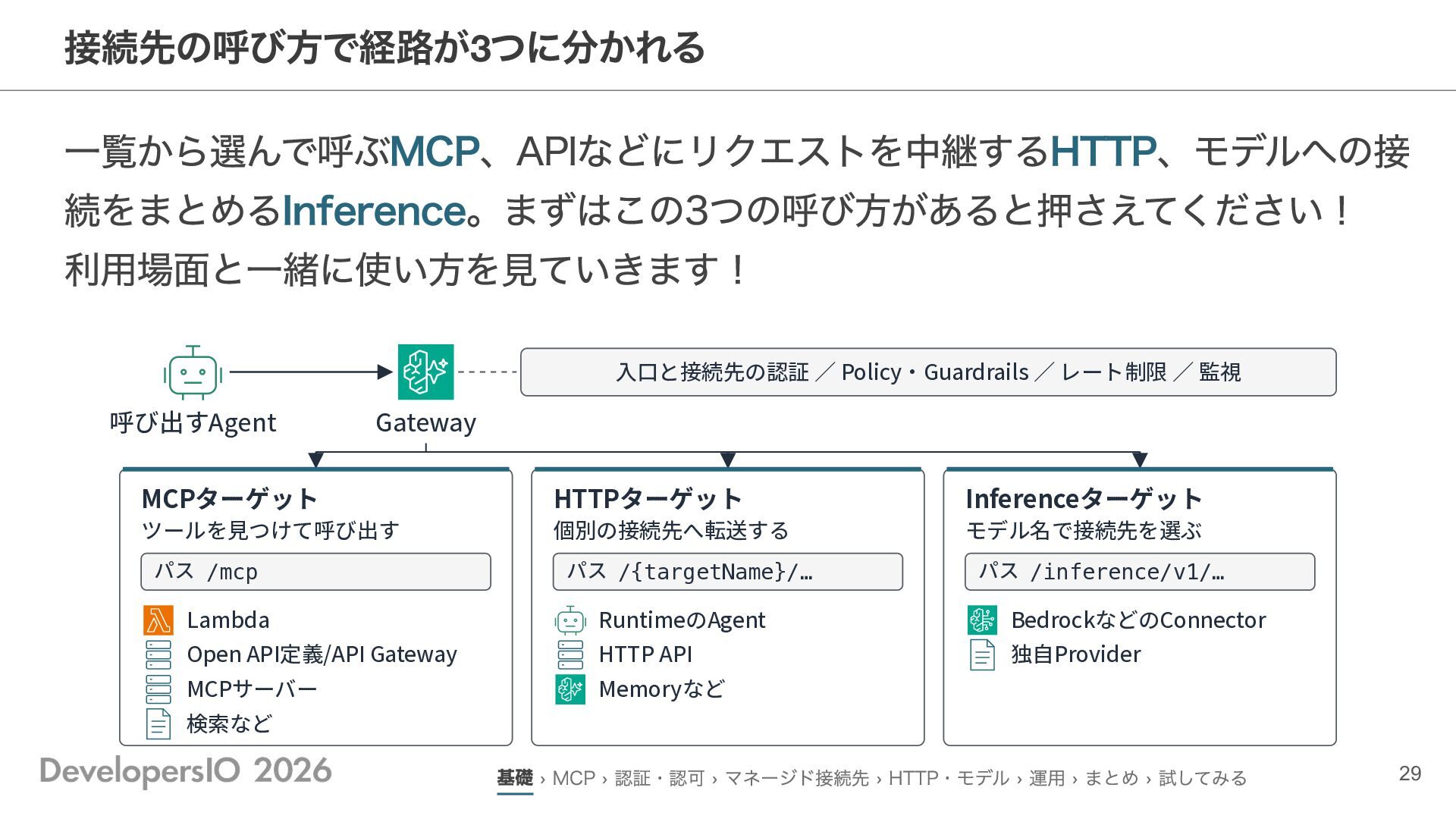Click the green Gateway icon
This screenshot has height=819, width=1456.
[x=426, y=372]
